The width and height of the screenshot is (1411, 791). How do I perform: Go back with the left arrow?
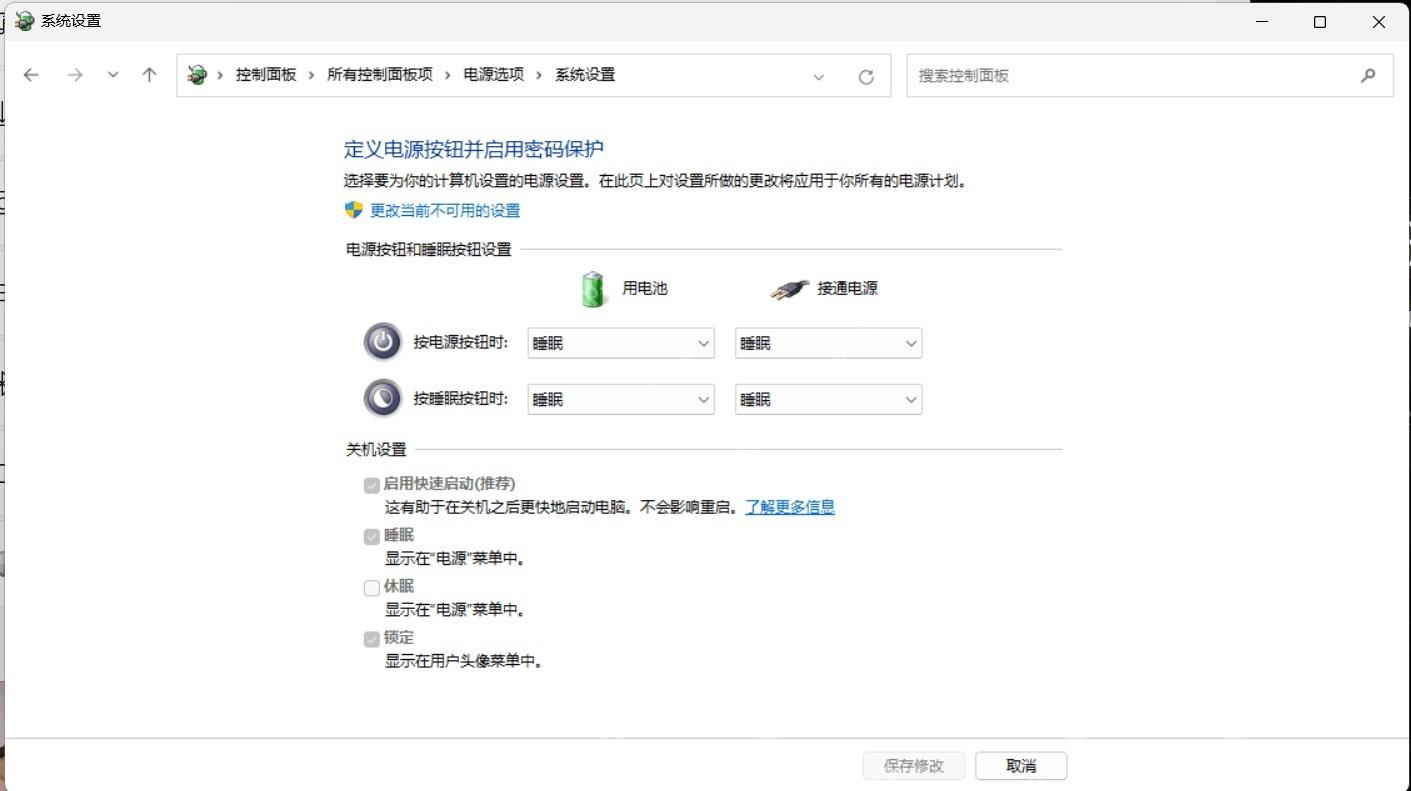31,75
